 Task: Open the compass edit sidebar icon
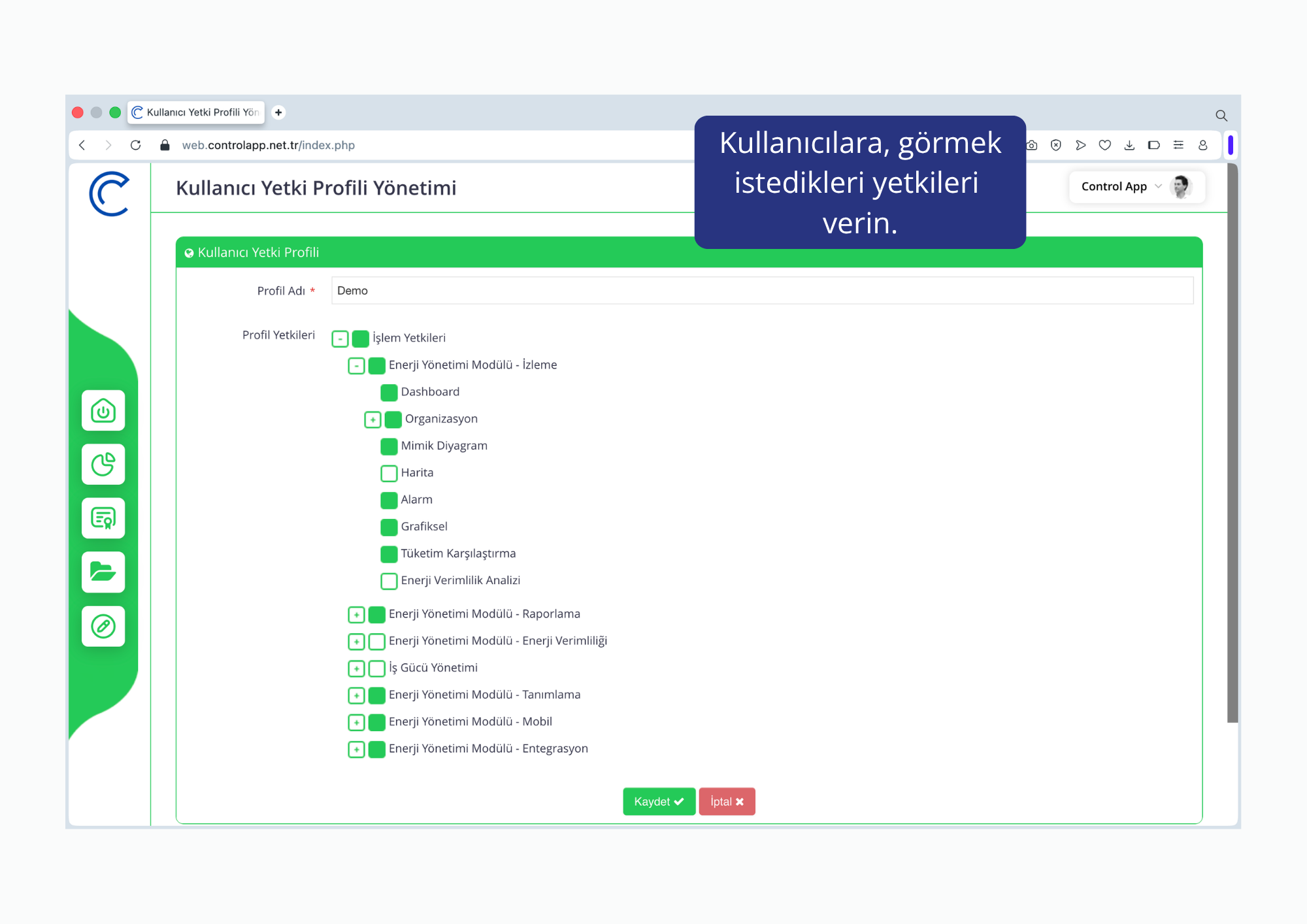pyautogui.click(x=103, y=626)
